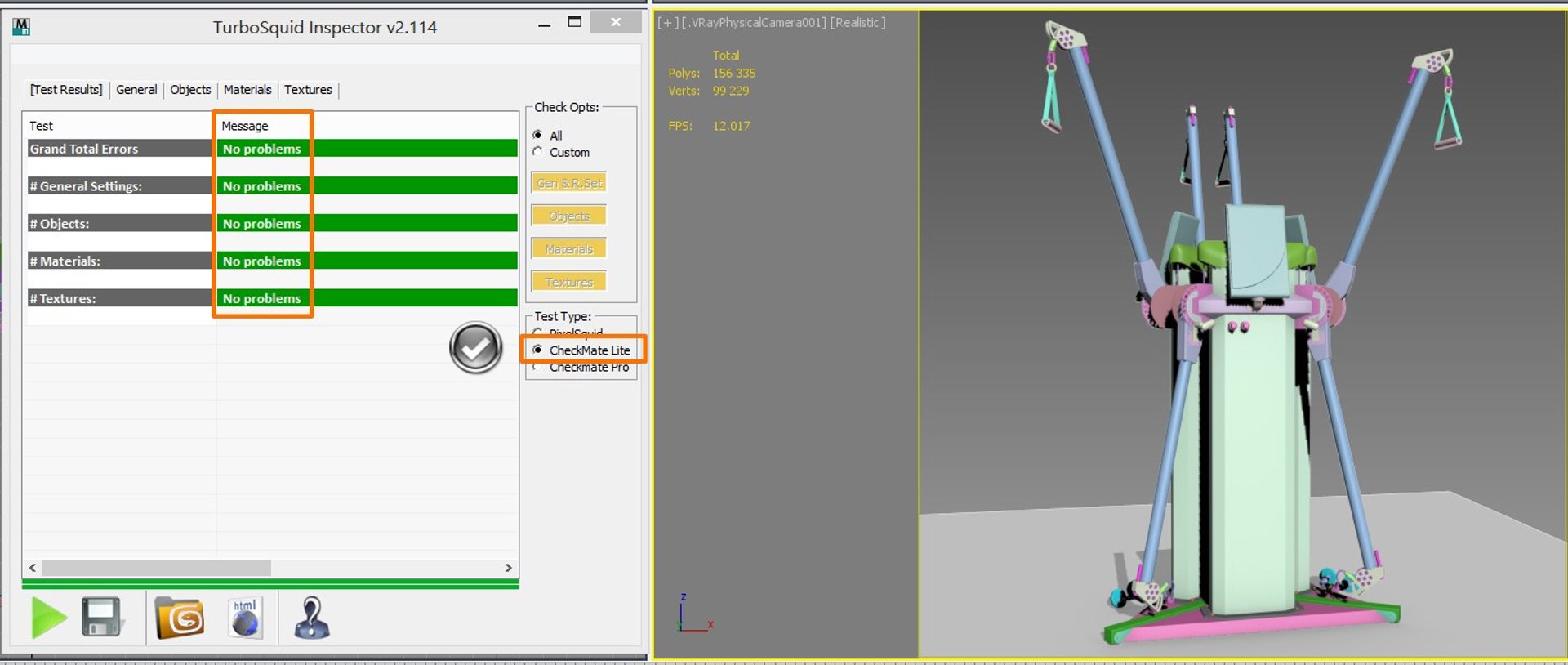Click the yellow Textures check button
Screen dimensions: 1568x665
(569, 283)
